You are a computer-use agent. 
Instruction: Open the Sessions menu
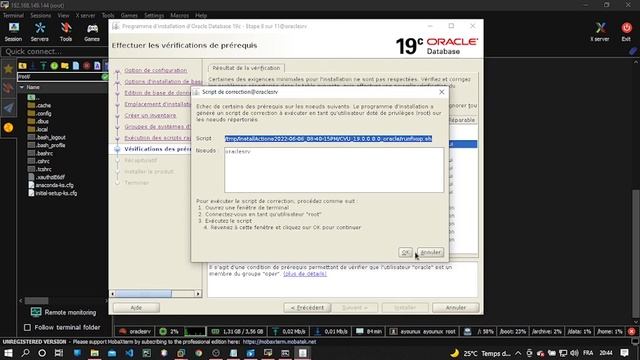[41, 15]
